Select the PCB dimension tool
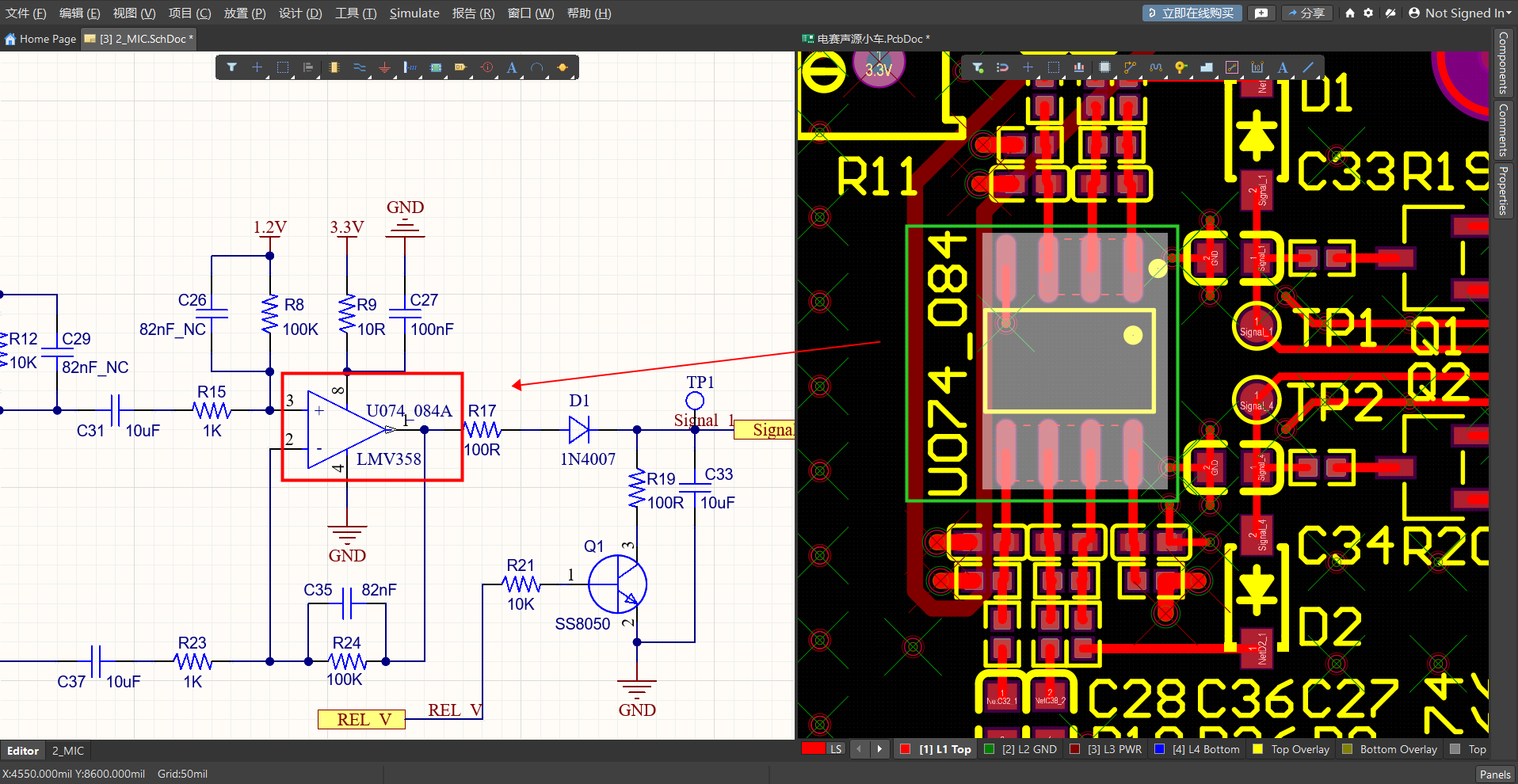Screen dimensions: 1518x784 (x=1257, y=68)
